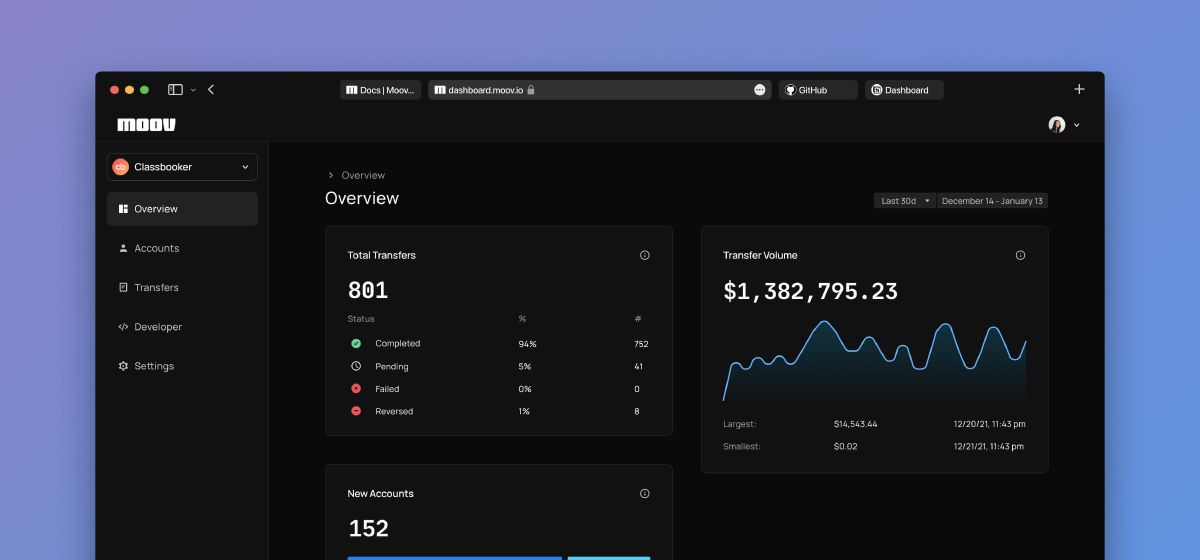Click the $14,543.44 largest transfer amount
The image size is (1200, 560).
855,424
